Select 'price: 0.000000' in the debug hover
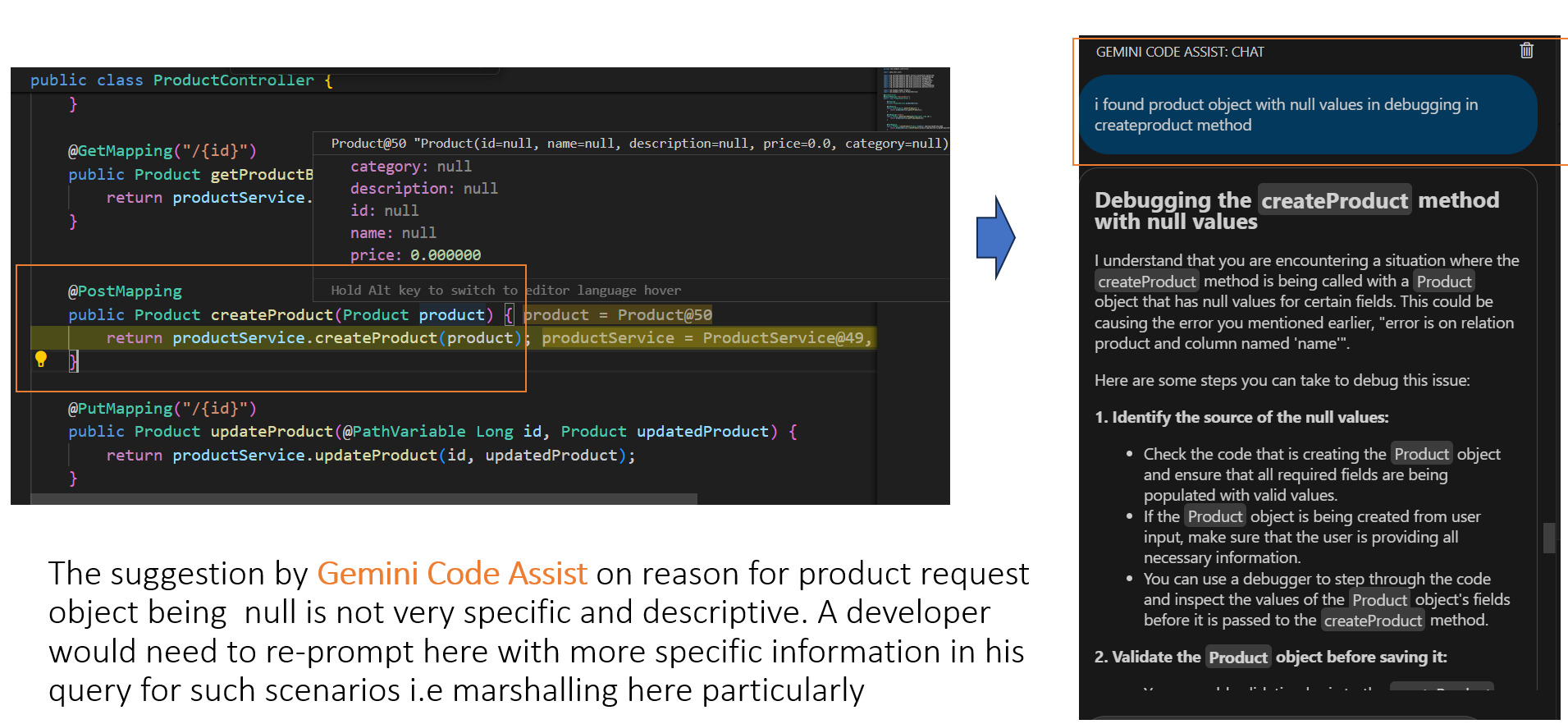1568x724 pixels. tap(415, 255)
